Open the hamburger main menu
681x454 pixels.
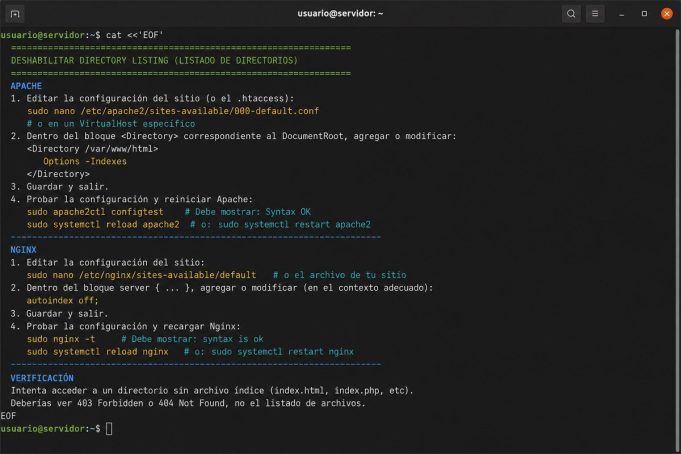pos(595,14)
